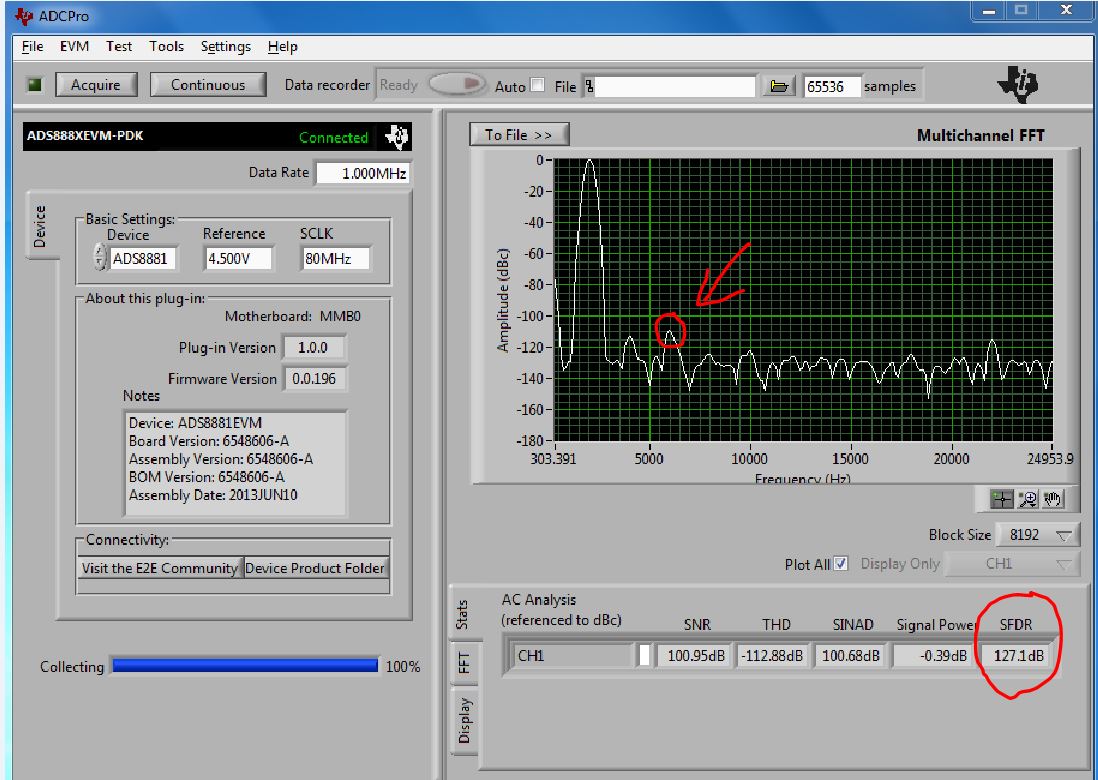Click the Connected status text
Image resolution: width=1098 pixels, height=780 pixels.
coord(333,137)
